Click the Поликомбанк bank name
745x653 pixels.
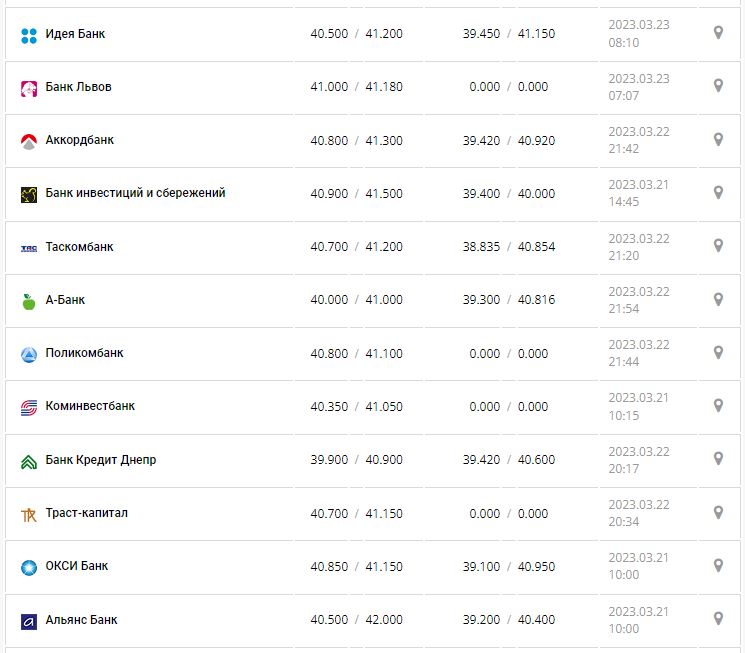coord(85,353)
